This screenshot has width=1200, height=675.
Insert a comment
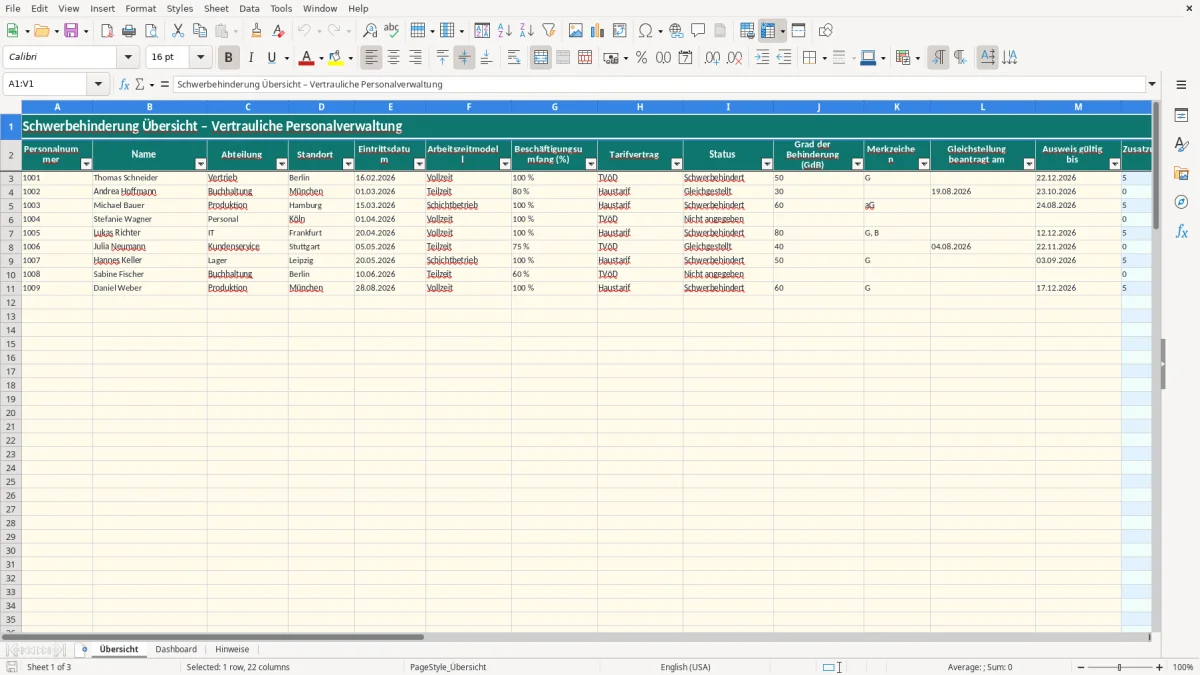[x=698, y=31]
